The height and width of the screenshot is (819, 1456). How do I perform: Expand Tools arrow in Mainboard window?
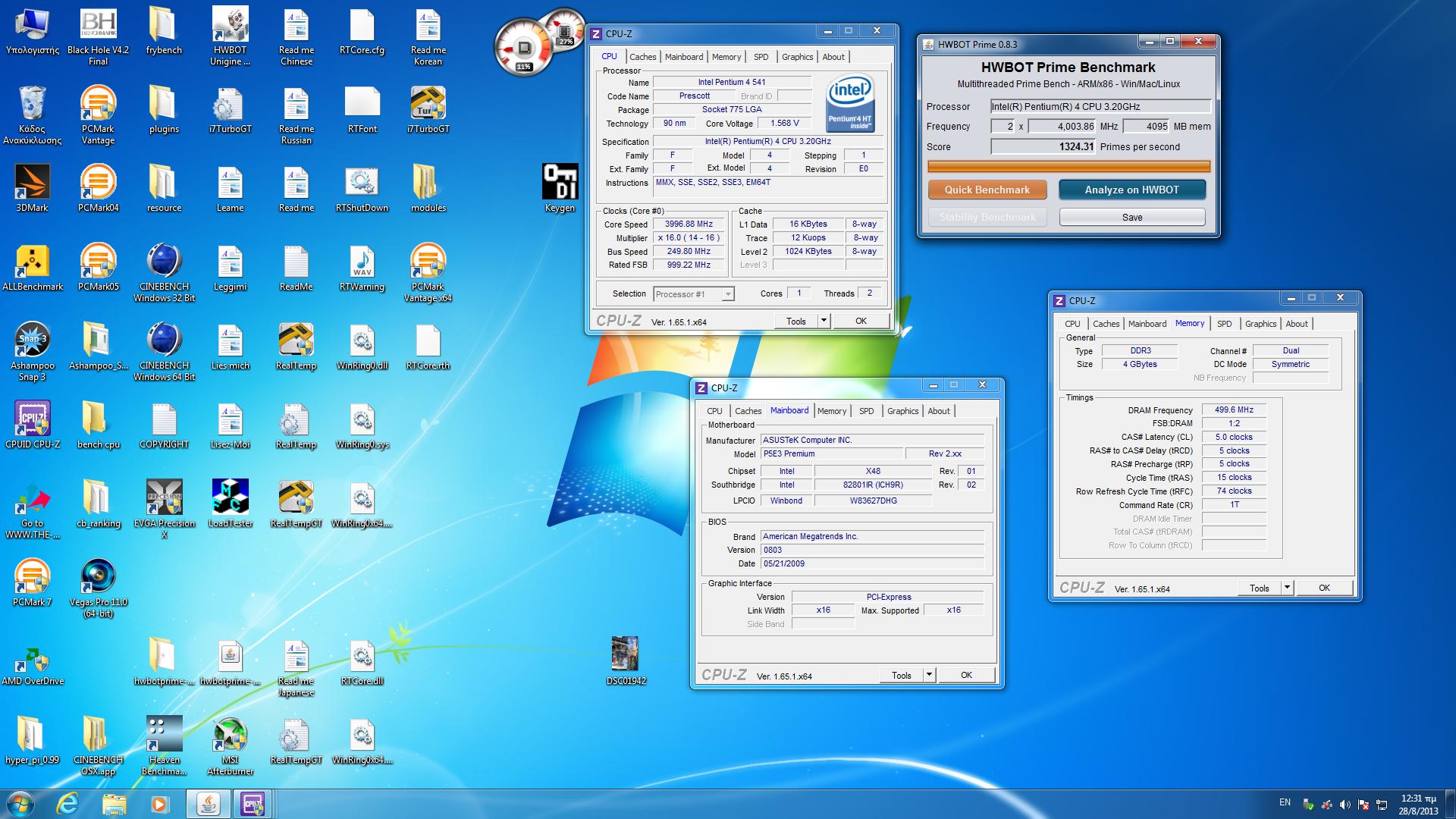[x=929, y=675]
